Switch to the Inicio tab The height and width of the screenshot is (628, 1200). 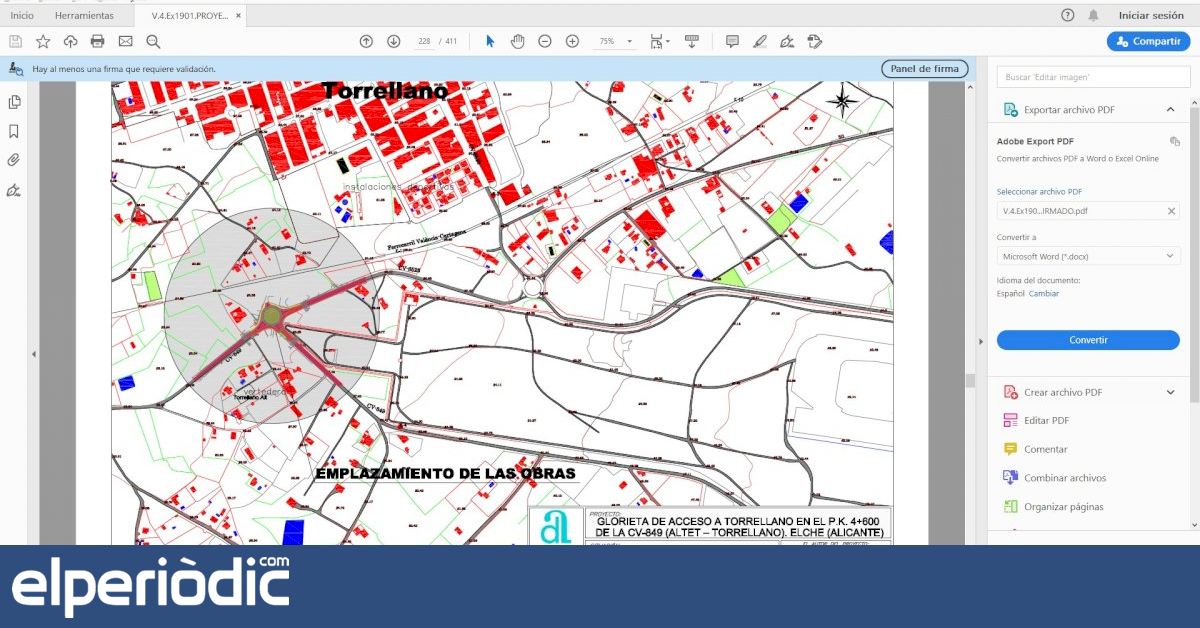(22, 16)
